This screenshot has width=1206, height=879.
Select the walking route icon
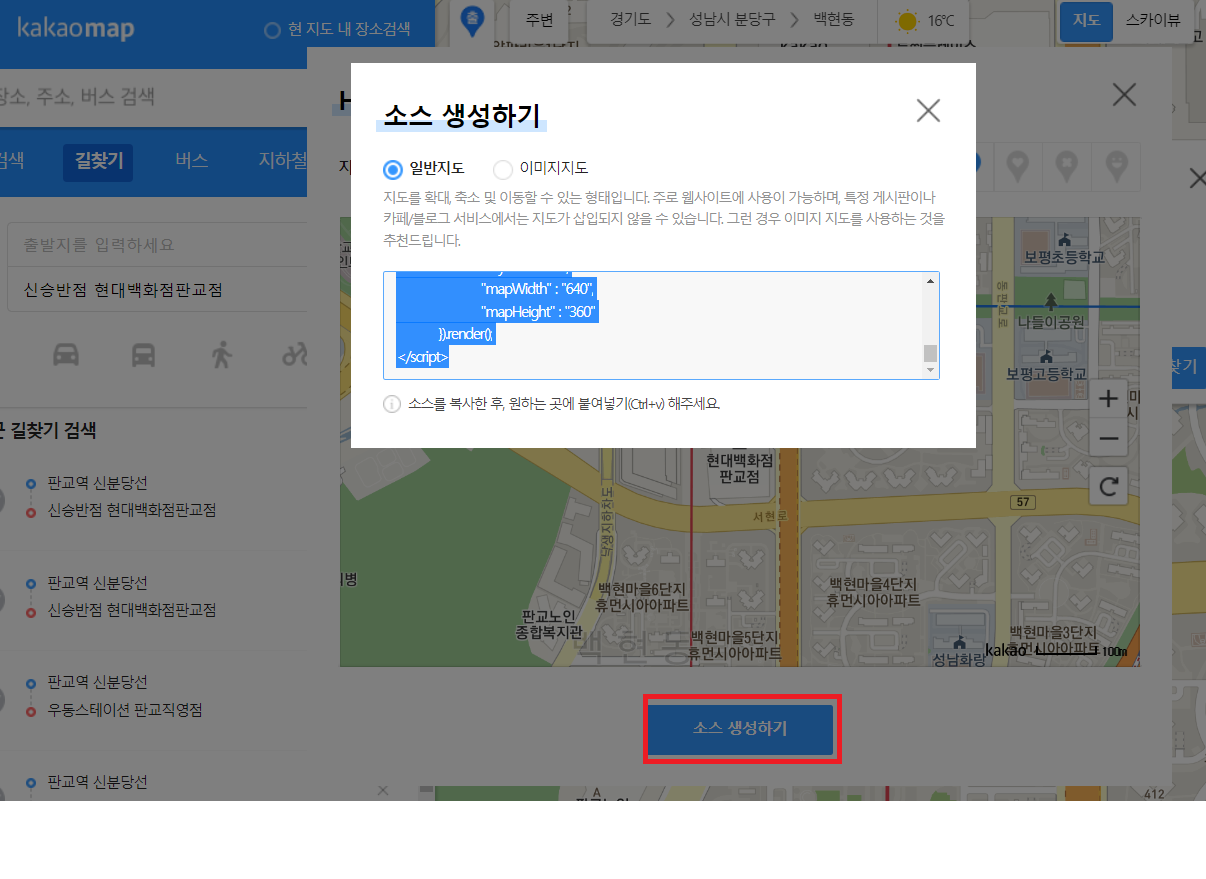pyautogui.click(x=222, y=354)
